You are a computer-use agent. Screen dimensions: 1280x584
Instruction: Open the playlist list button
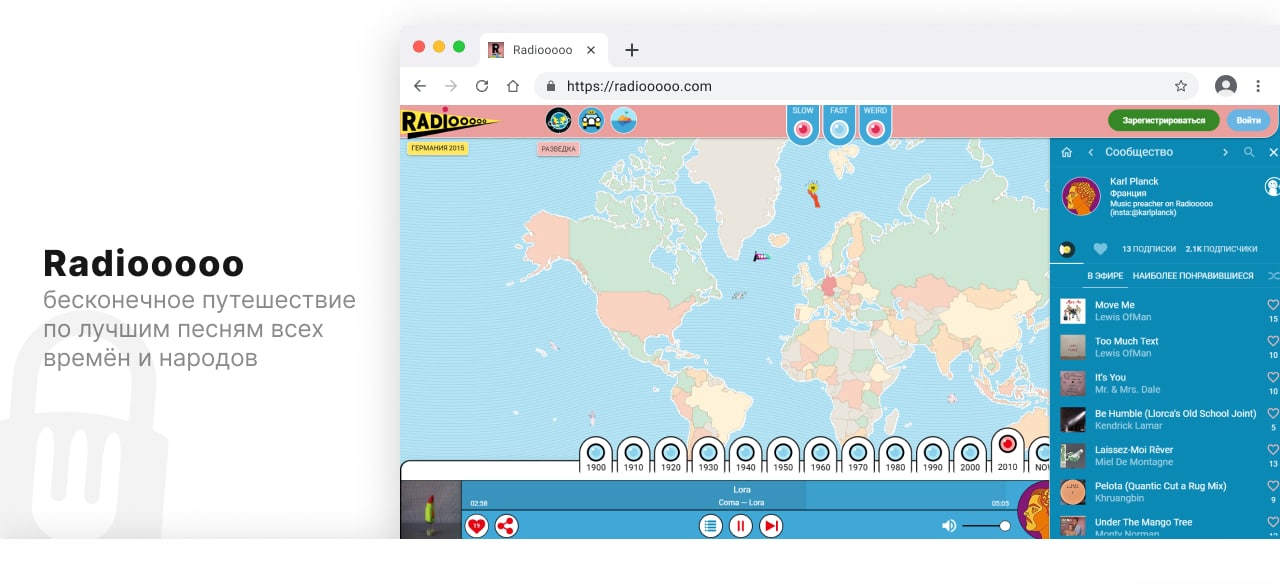tap(711, 525)
